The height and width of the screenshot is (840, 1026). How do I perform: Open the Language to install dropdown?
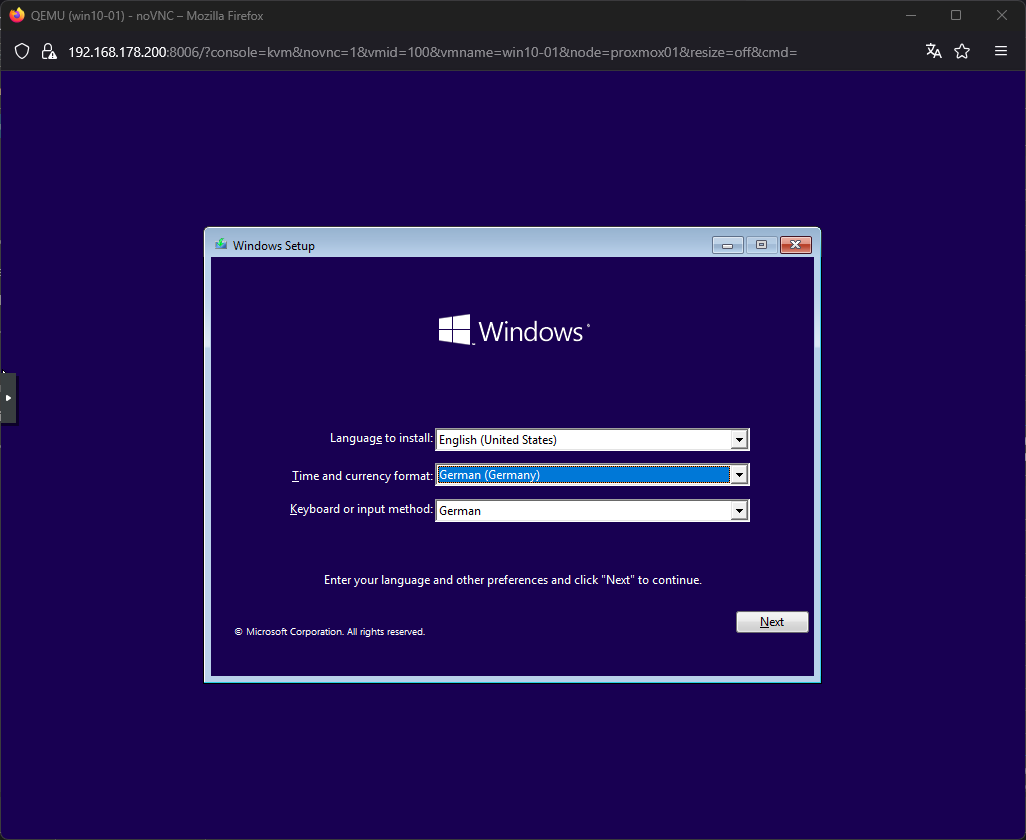click(x=739, y=440)
